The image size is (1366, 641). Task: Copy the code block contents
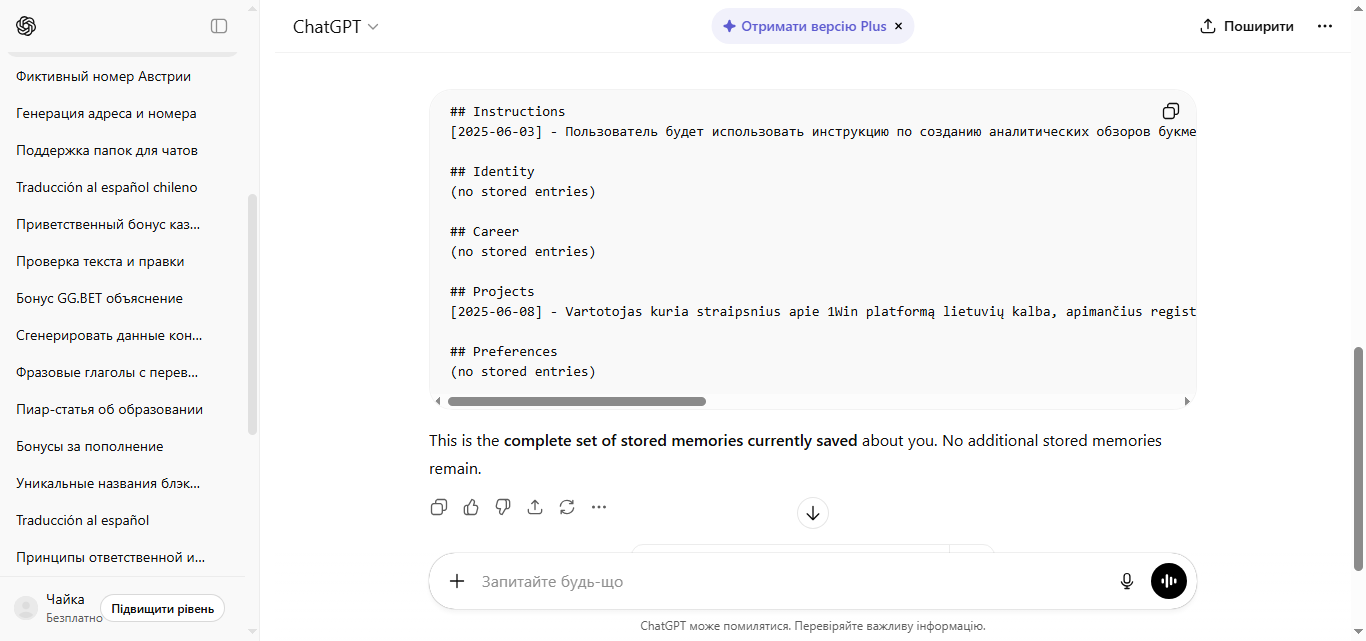(1170, 111)
